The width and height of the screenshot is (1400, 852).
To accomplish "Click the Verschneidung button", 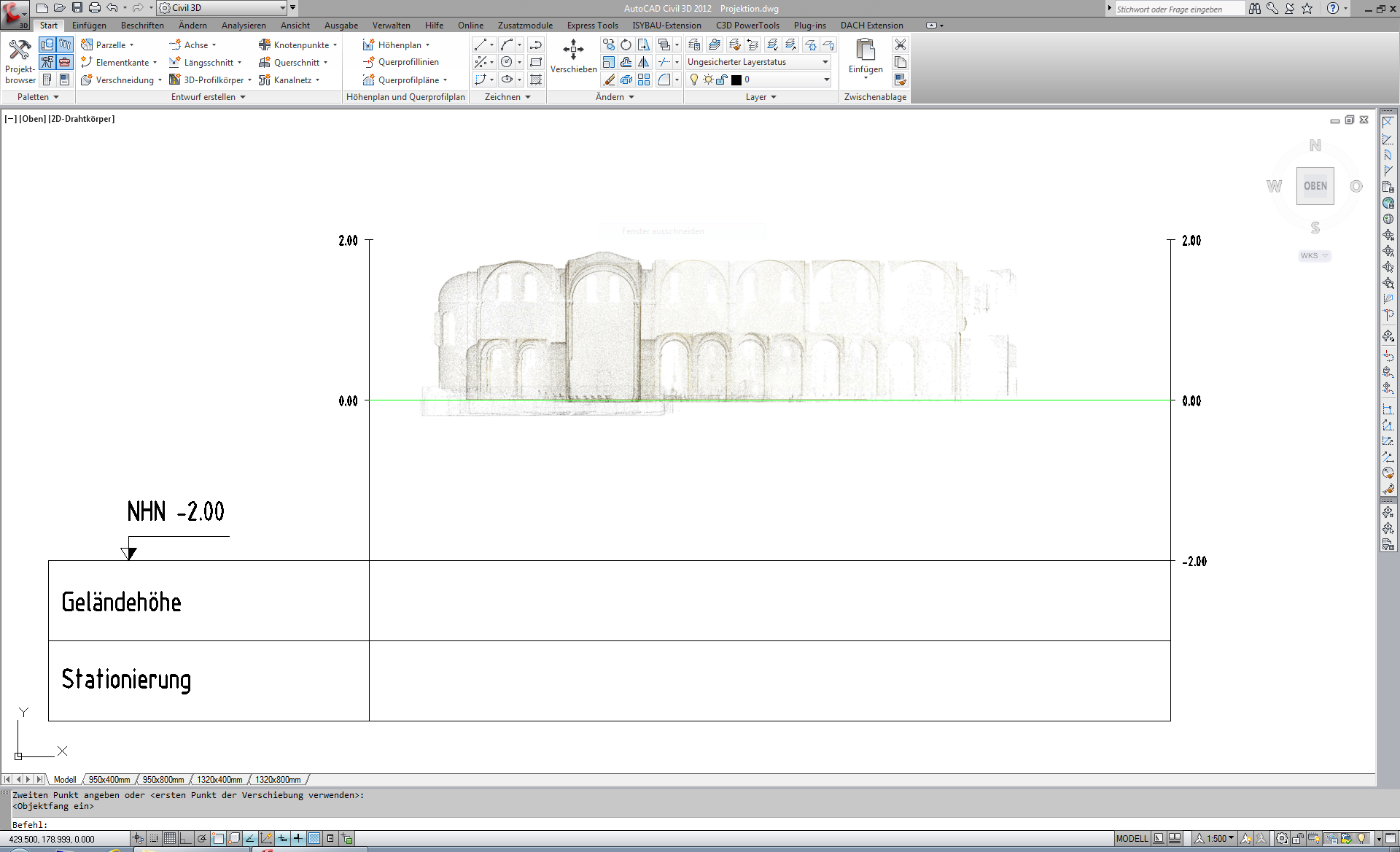I will [121, 80].
